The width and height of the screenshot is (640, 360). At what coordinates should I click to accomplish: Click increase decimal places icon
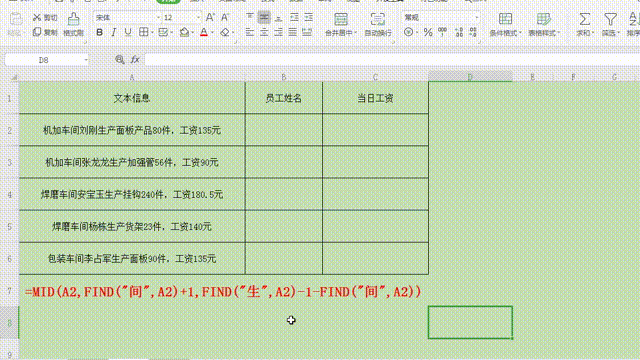459,32
